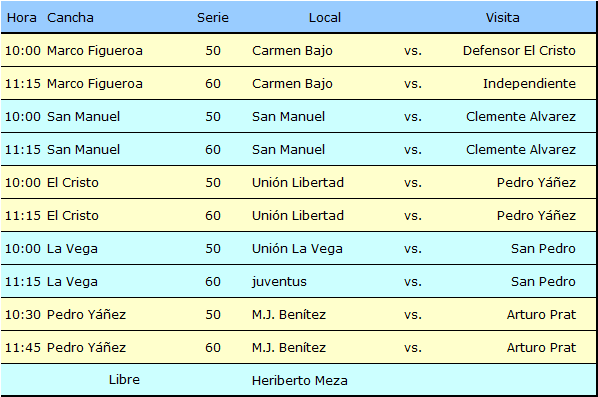The width and height of the screenshot is (598, 397).
Task: Click the Cancha column header
Action: pos(70,18)
